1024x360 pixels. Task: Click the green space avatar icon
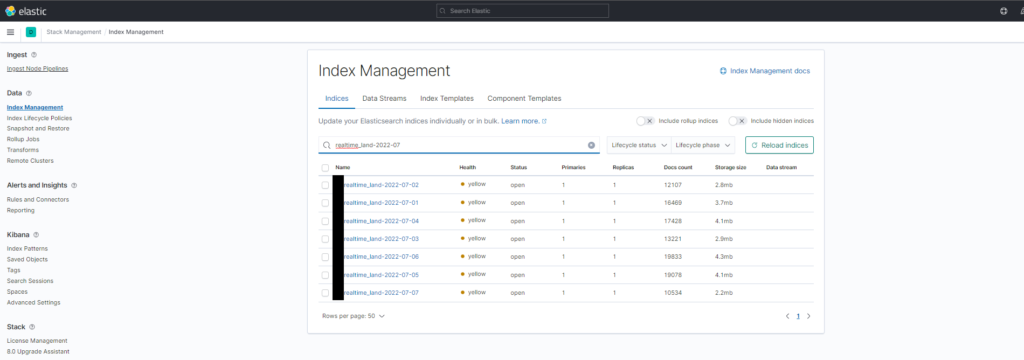coord(31,32)
